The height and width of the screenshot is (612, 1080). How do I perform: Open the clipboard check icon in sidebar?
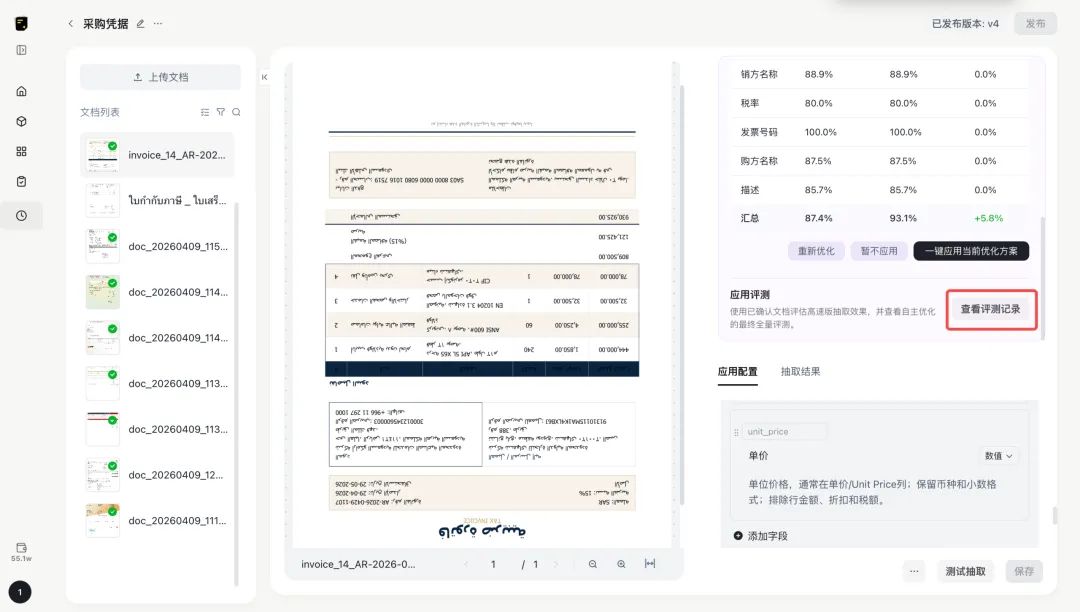click(21, 182)
